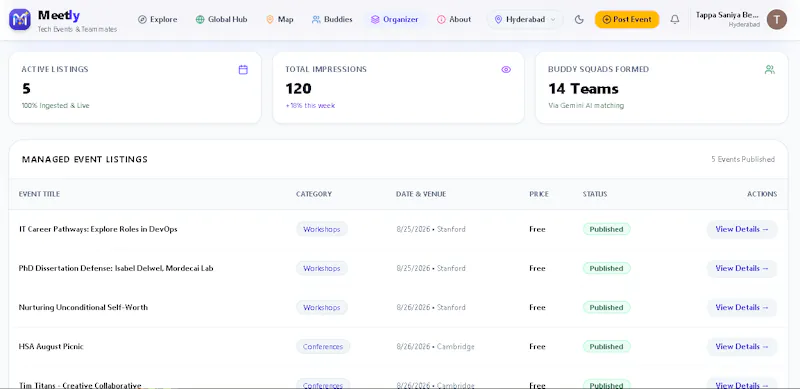Click Published status on Nurturing Self-Worth row

[607, 307]
